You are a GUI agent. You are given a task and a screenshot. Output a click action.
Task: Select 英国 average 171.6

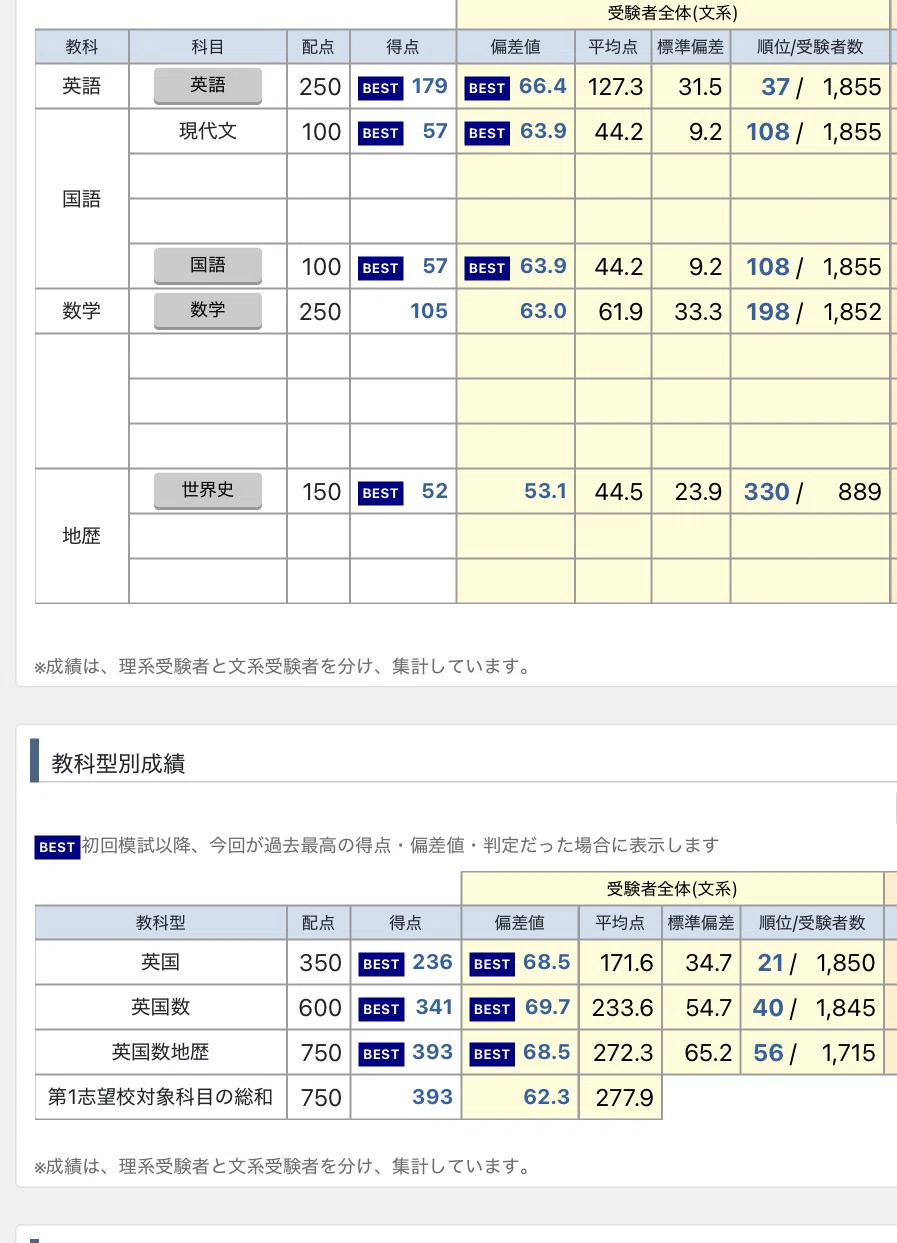pos(626,963)
